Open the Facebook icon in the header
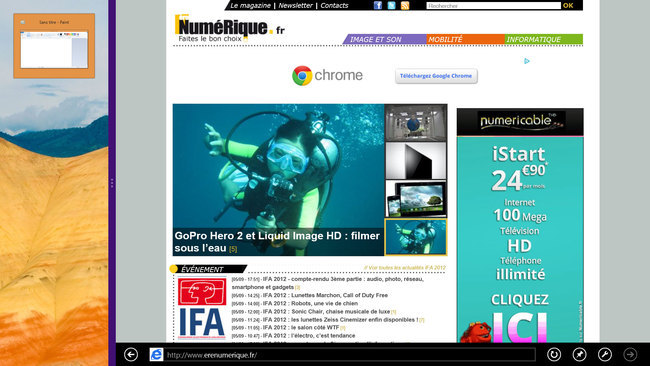 coord(378,5)
